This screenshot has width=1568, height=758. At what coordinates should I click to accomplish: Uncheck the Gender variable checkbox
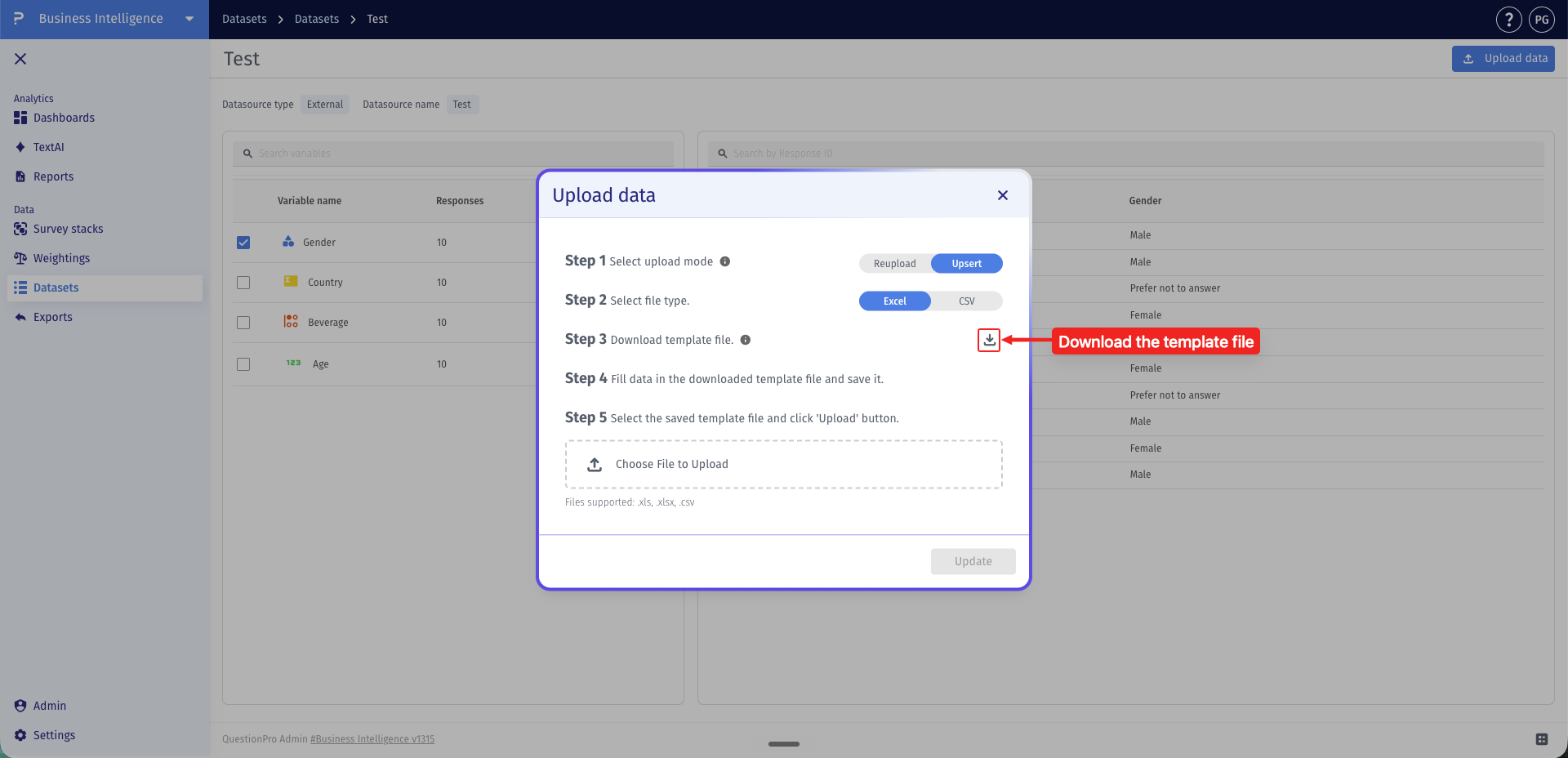click(243, 243)
